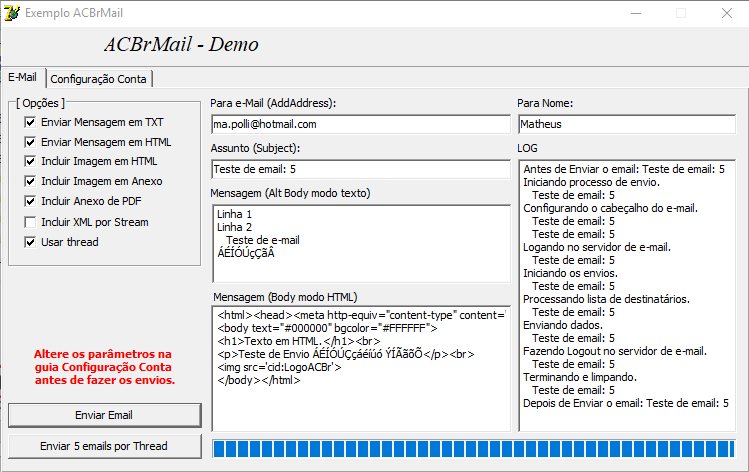This screenshot has height=472, width=749.
Task: Click the Enviar Email button
Action: pos(104,415)
